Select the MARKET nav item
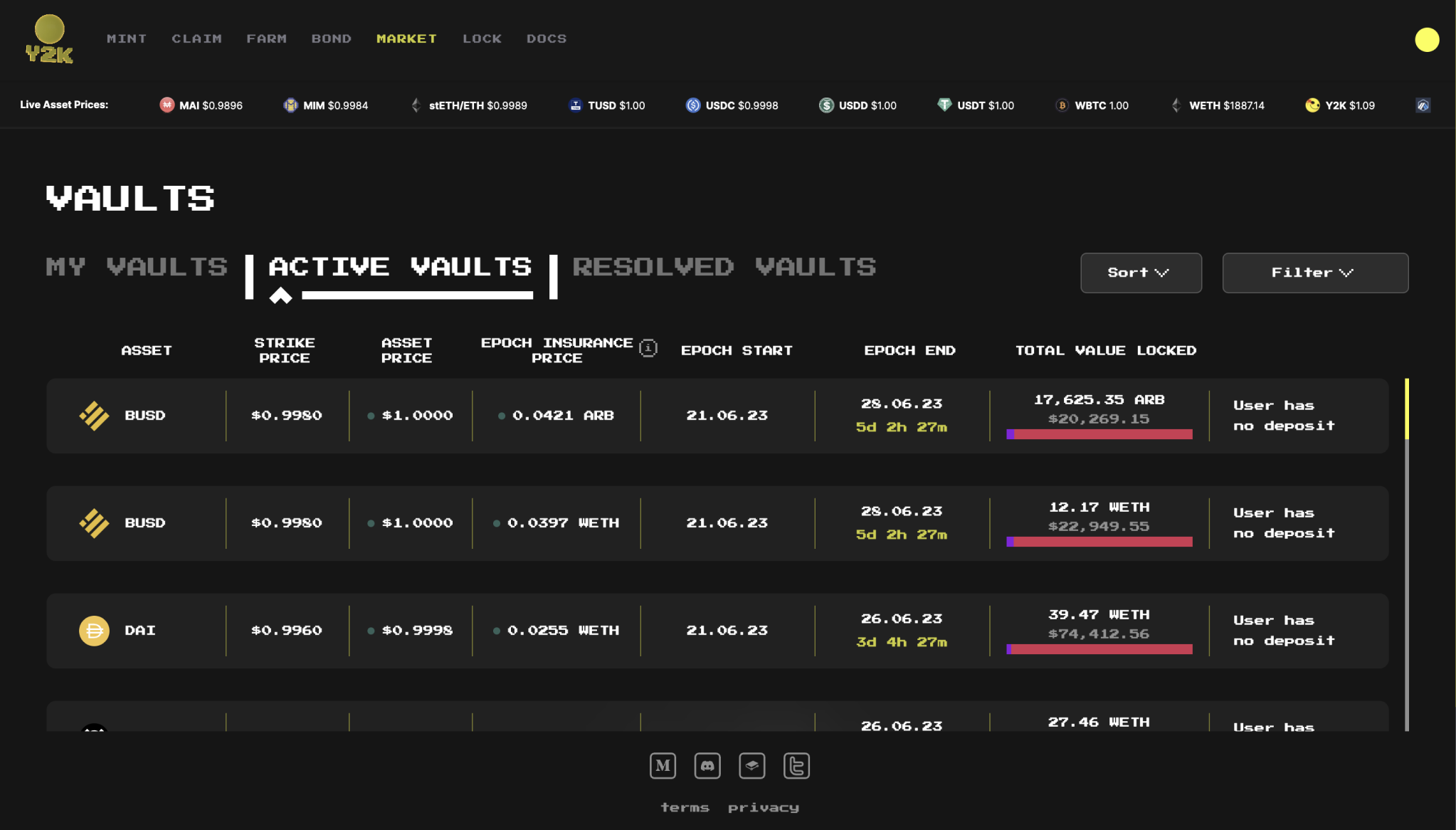Screen dimensions: 1456x830 click(406, 38)
